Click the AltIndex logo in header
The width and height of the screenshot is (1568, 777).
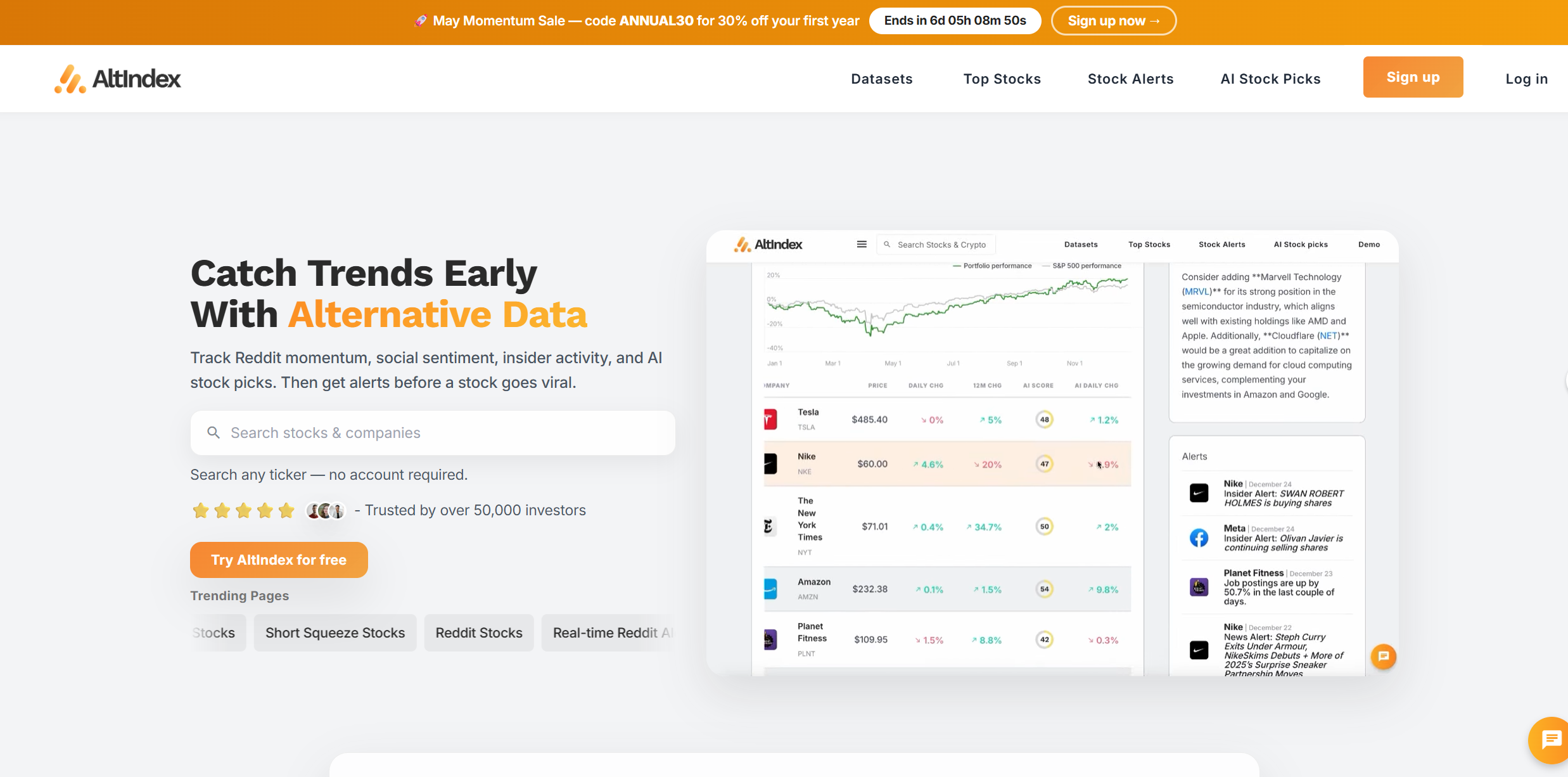click(118, 79)
